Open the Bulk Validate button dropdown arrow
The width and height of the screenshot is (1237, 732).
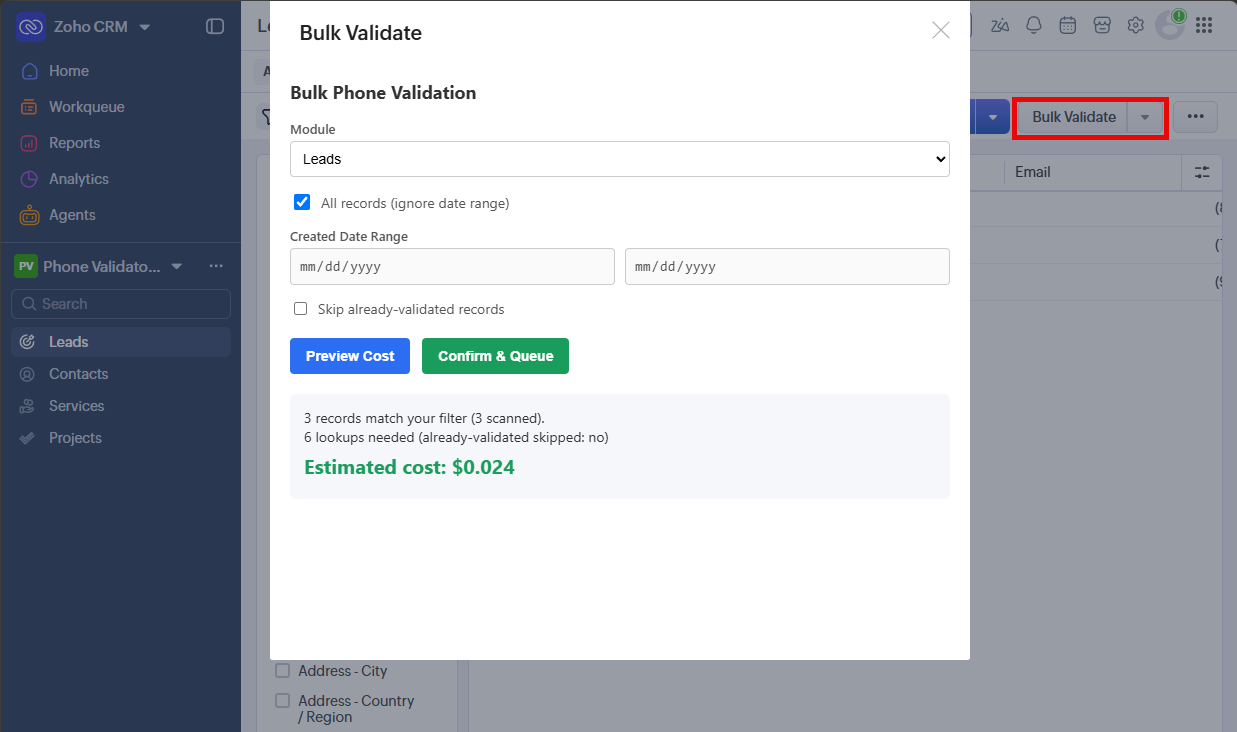point(1145,117)
